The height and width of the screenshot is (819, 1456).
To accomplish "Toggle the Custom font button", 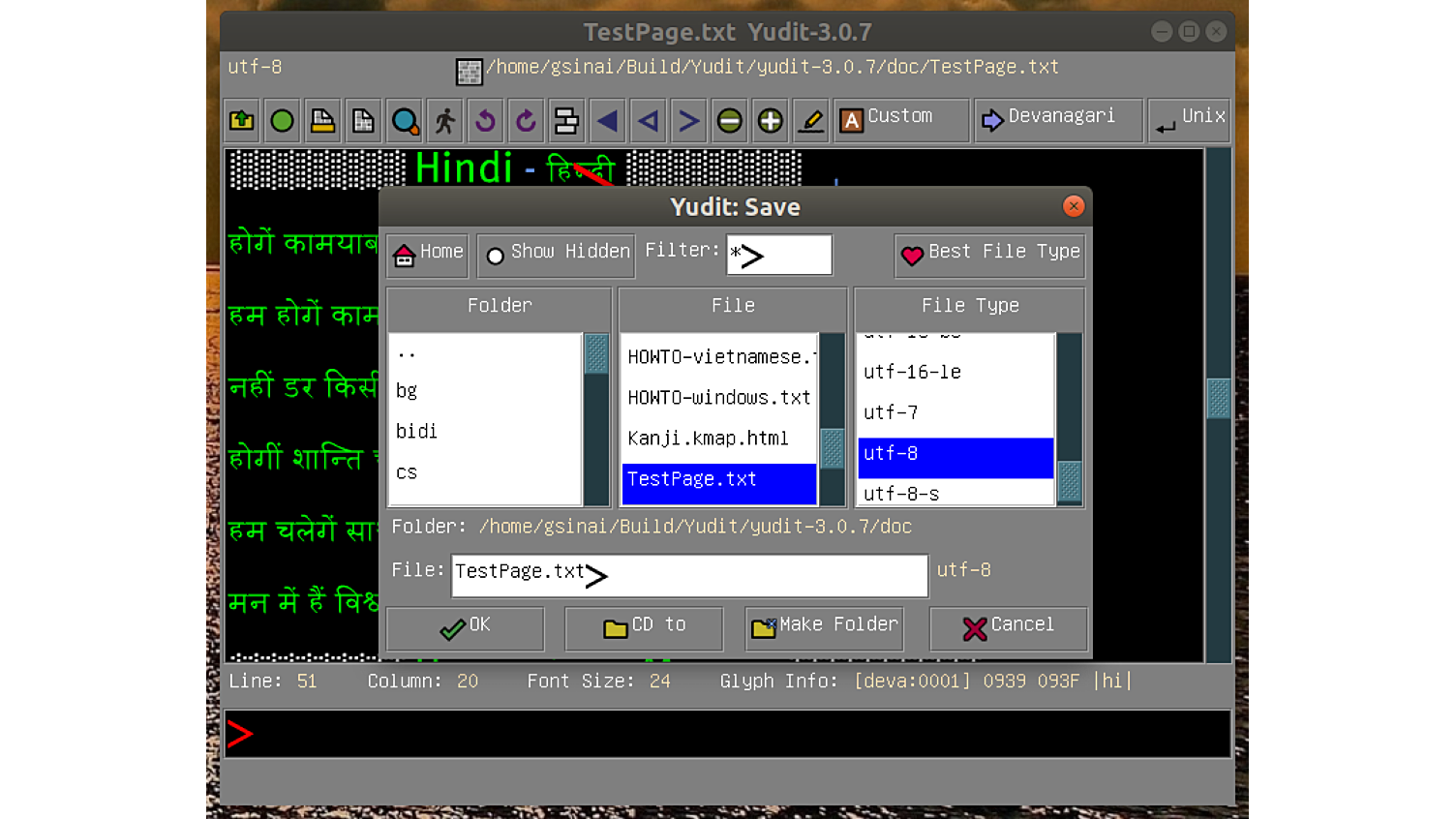I will pyautogui.click(x=900, y=120).
